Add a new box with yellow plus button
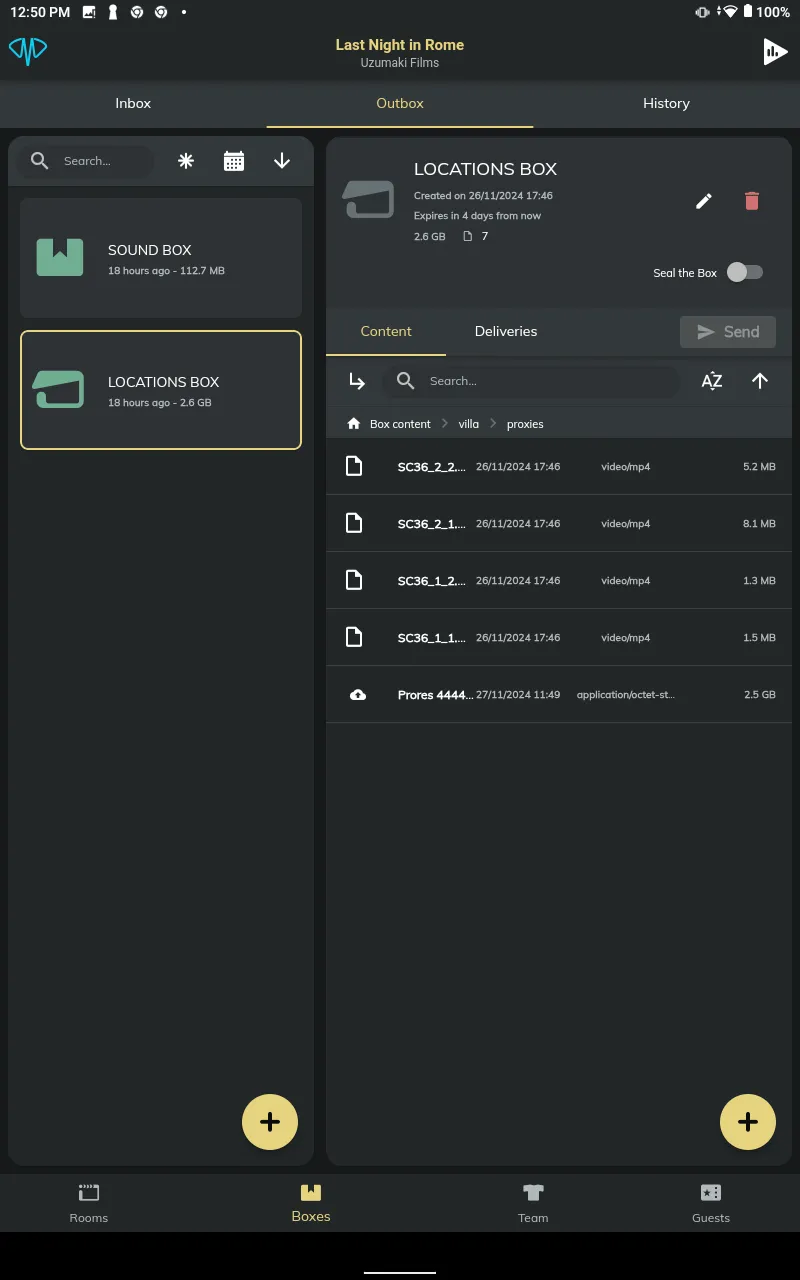The height and width of the screenshot is (1280, 800). (x=270, y=1122)
